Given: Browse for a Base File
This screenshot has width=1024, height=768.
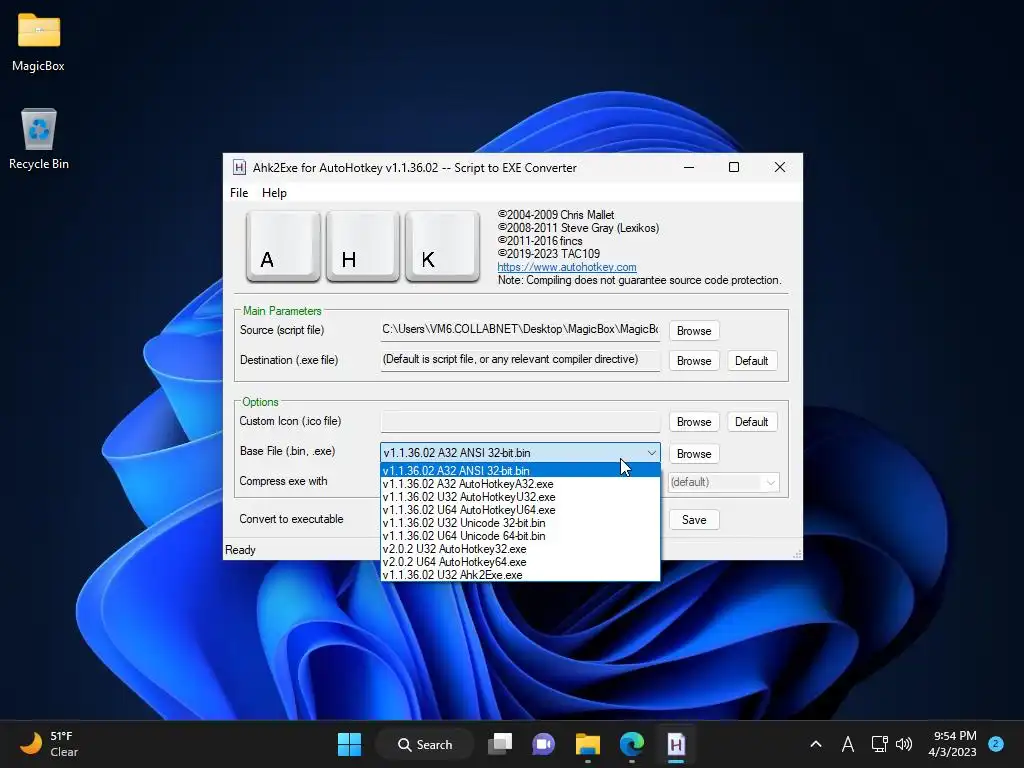Looking at the screenshot, I should click(694, 453).
